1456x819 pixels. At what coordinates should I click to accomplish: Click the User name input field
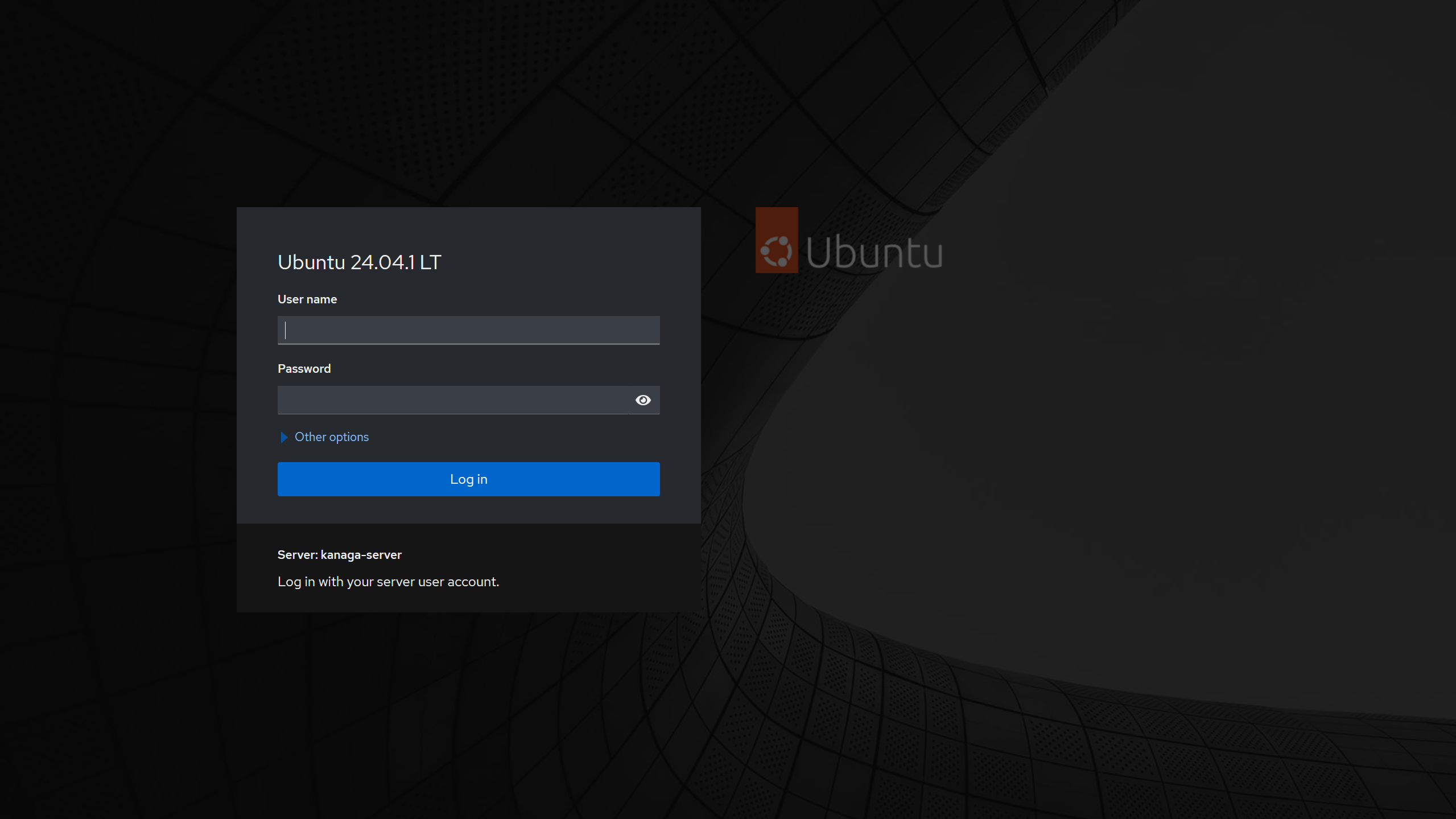[468, 330]
